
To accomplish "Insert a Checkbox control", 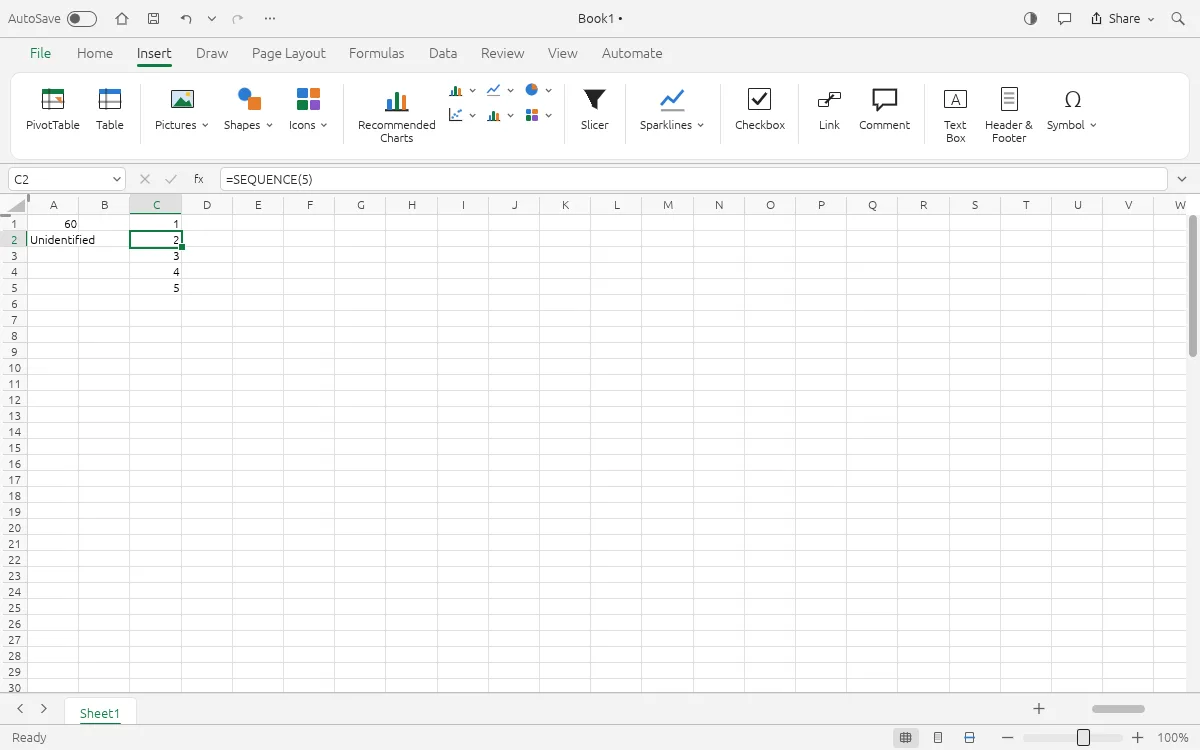I will click(760, 110).
